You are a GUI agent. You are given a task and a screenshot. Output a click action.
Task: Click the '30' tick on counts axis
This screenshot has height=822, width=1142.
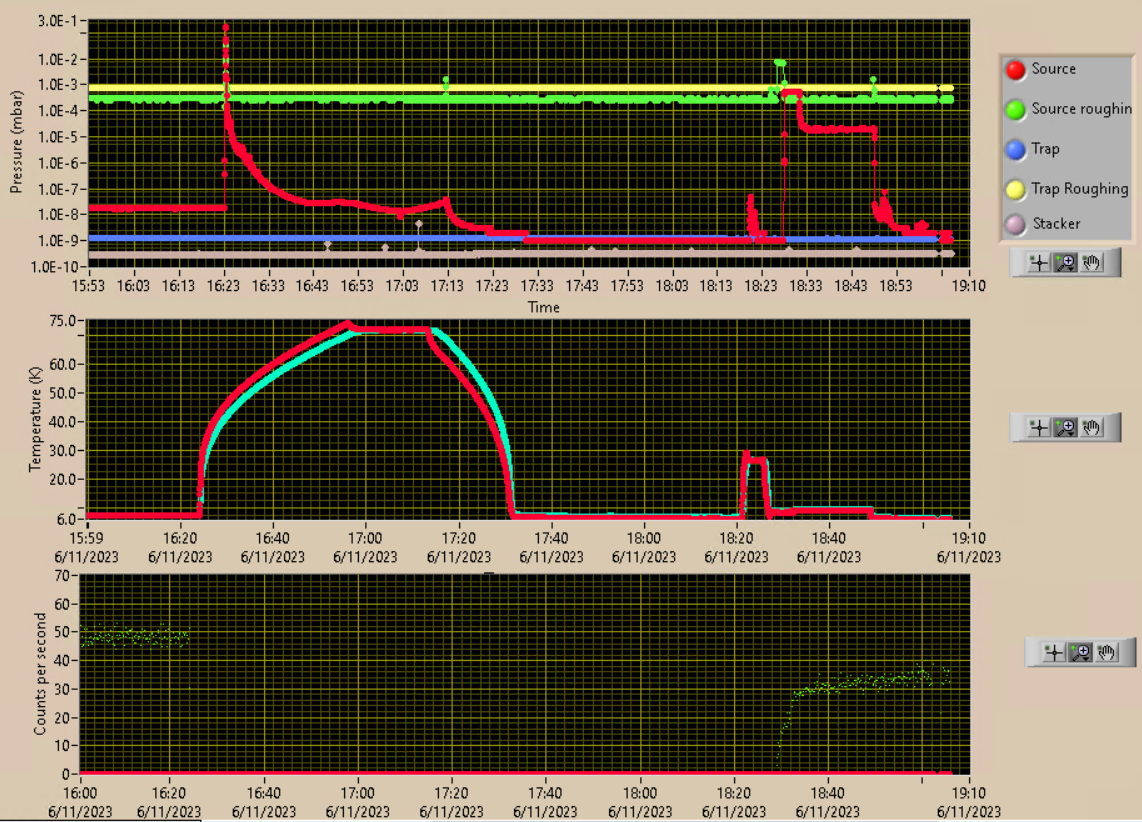pyautogui.click(x=62, y=689)
